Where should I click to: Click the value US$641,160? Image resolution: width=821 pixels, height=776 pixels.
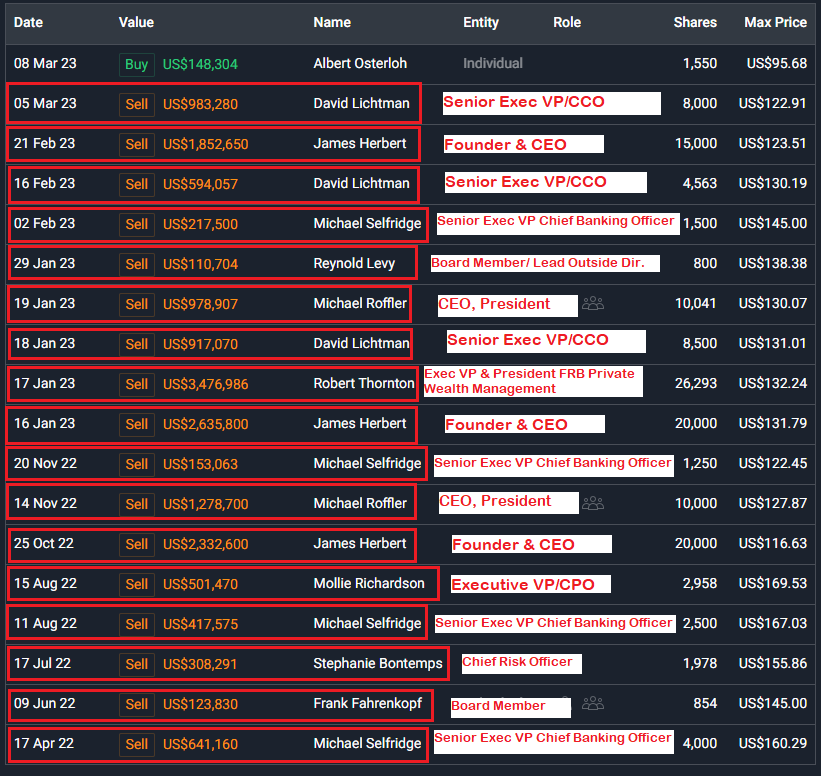click(x=200, y=744)
